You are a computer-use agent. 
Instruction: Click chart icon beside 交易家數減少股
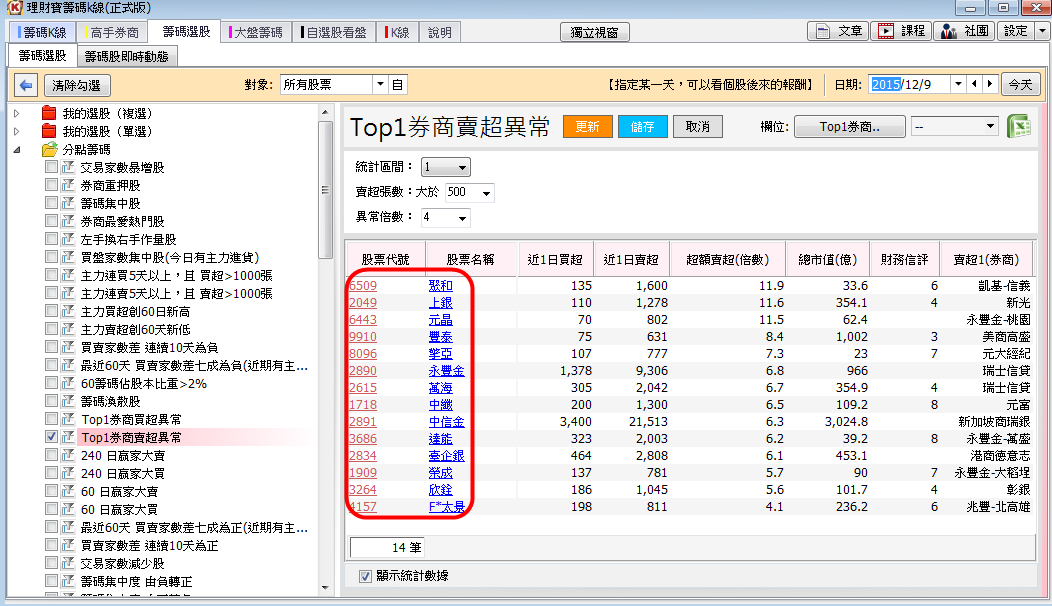coord(68,563)
